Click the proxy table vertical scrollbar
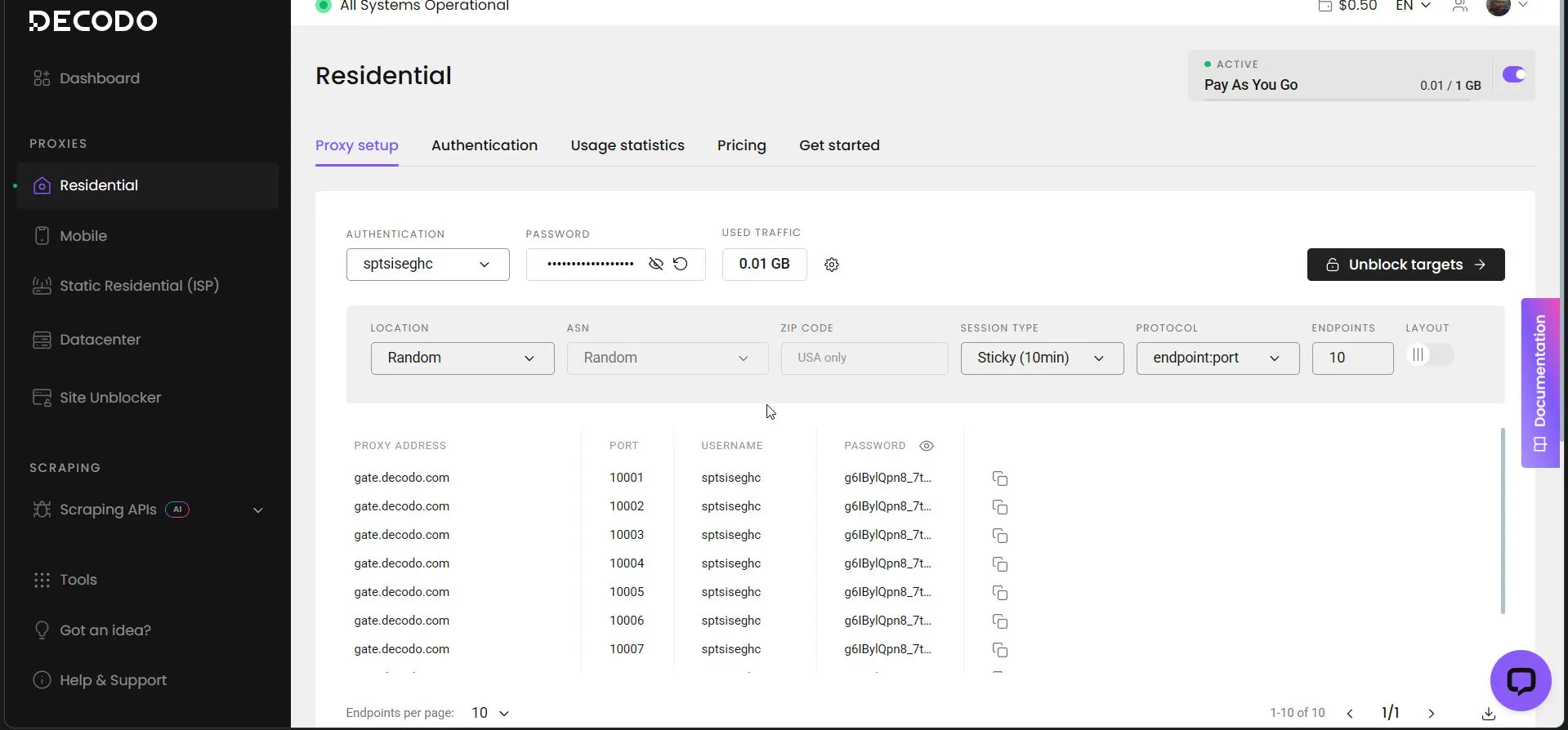The image size is (1568, 730). coord(1503,521)
